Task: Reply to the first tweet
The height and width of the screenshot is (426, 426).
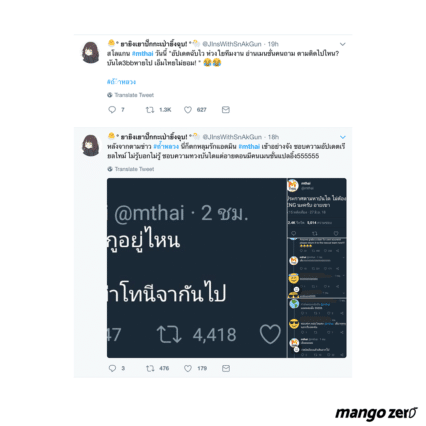Action: tap(112, 110)
